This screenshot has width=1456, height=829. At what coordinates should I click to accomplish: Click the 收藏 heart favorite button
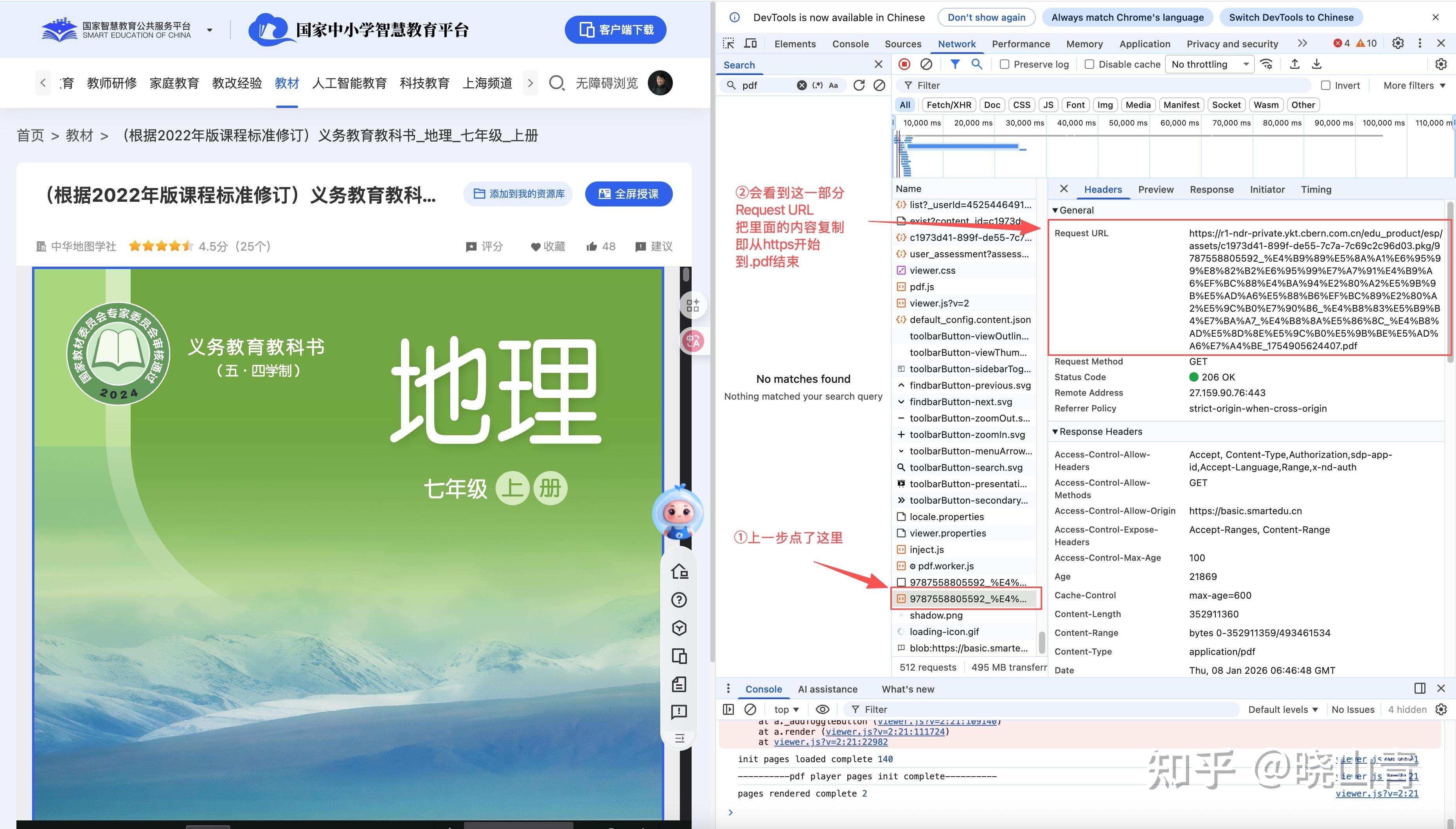click(x=548, y=246)
